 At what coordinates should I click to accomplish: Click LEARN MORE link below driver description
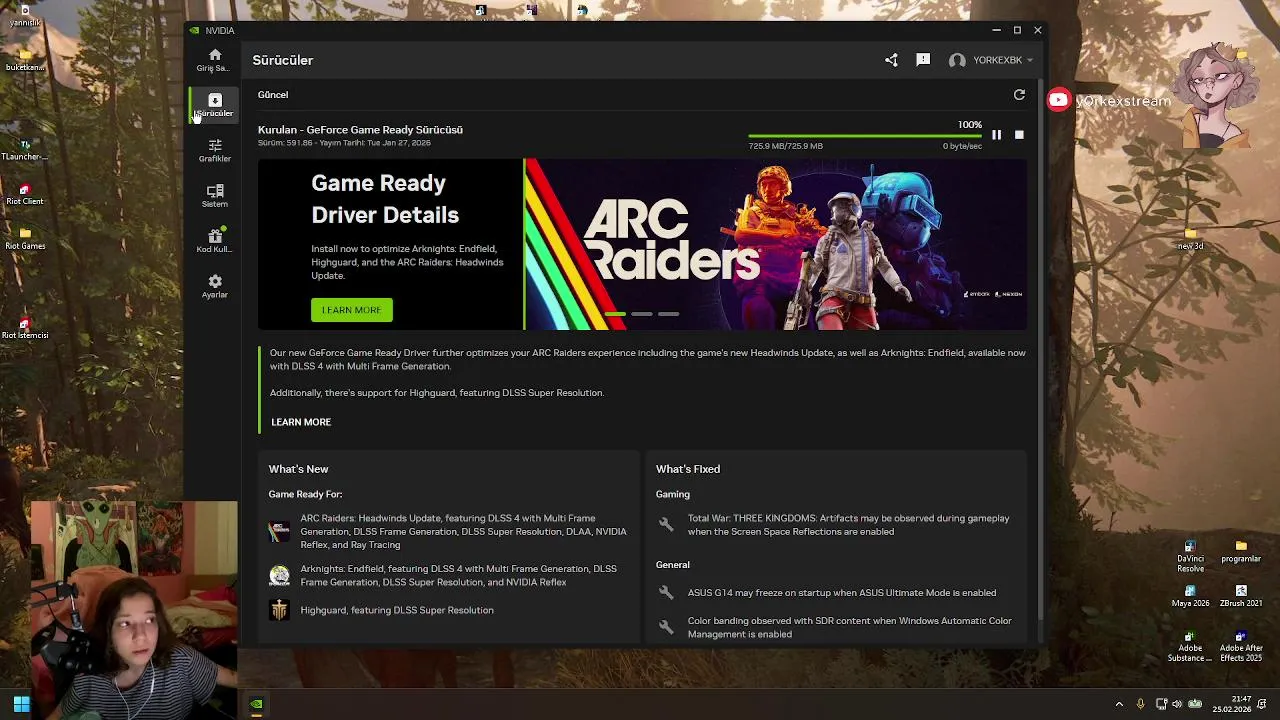[301, 422]
